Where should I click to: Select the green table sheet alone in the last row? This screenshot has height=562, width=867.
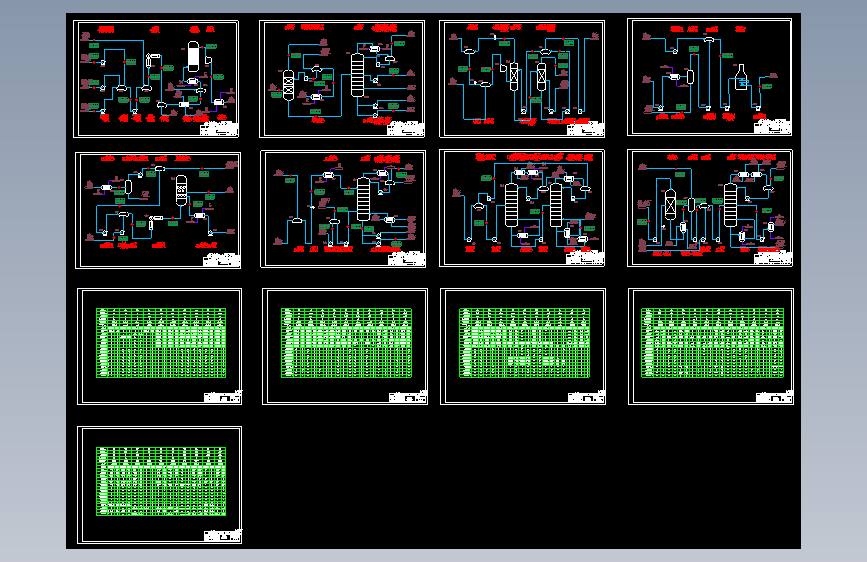click(159, 485)
